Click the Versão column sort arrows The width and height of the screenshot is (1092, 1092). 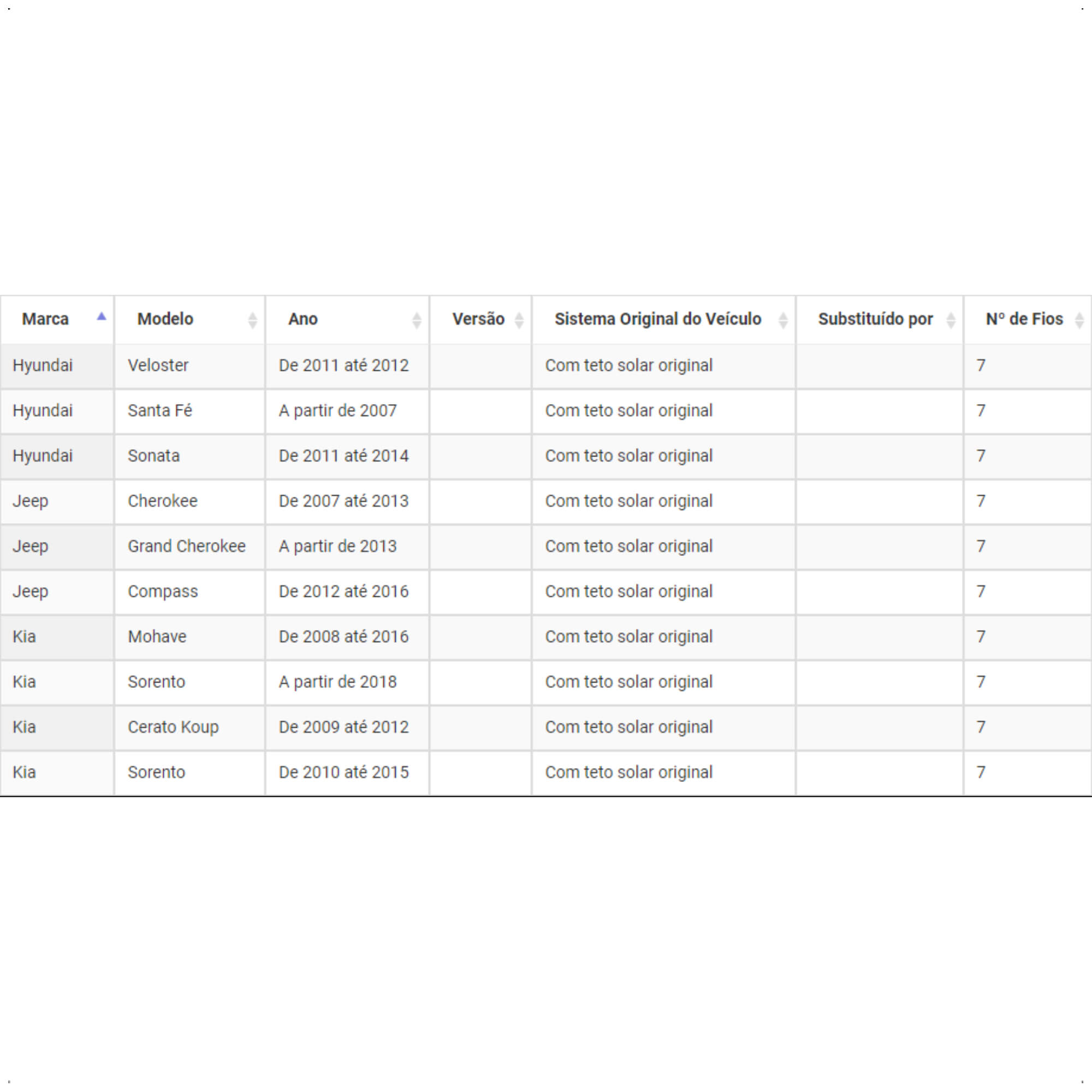[x=519, y=321]
